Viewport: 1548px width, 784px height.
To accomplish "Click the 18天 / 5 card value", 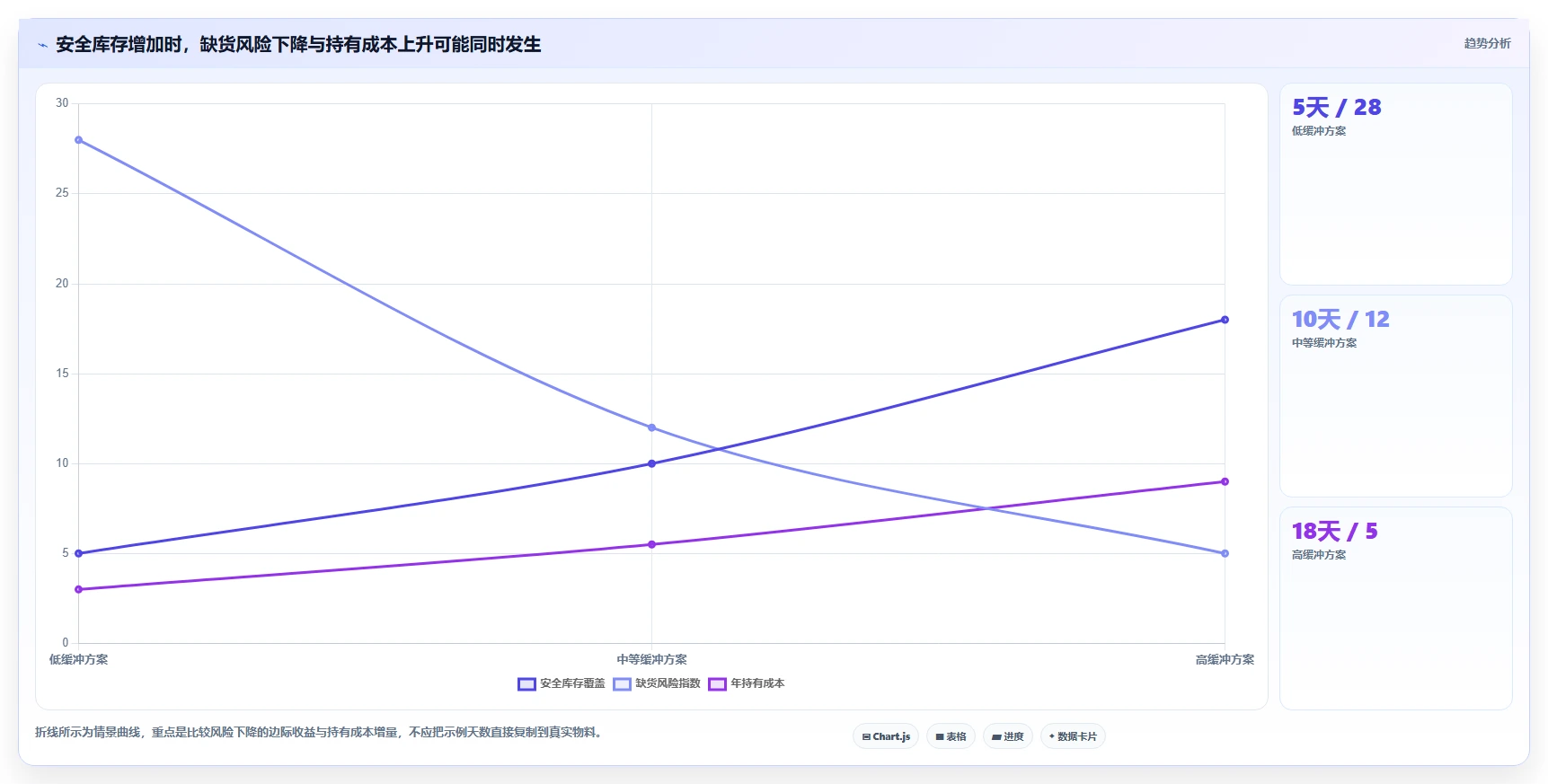I will click(x=1335, y=532).
